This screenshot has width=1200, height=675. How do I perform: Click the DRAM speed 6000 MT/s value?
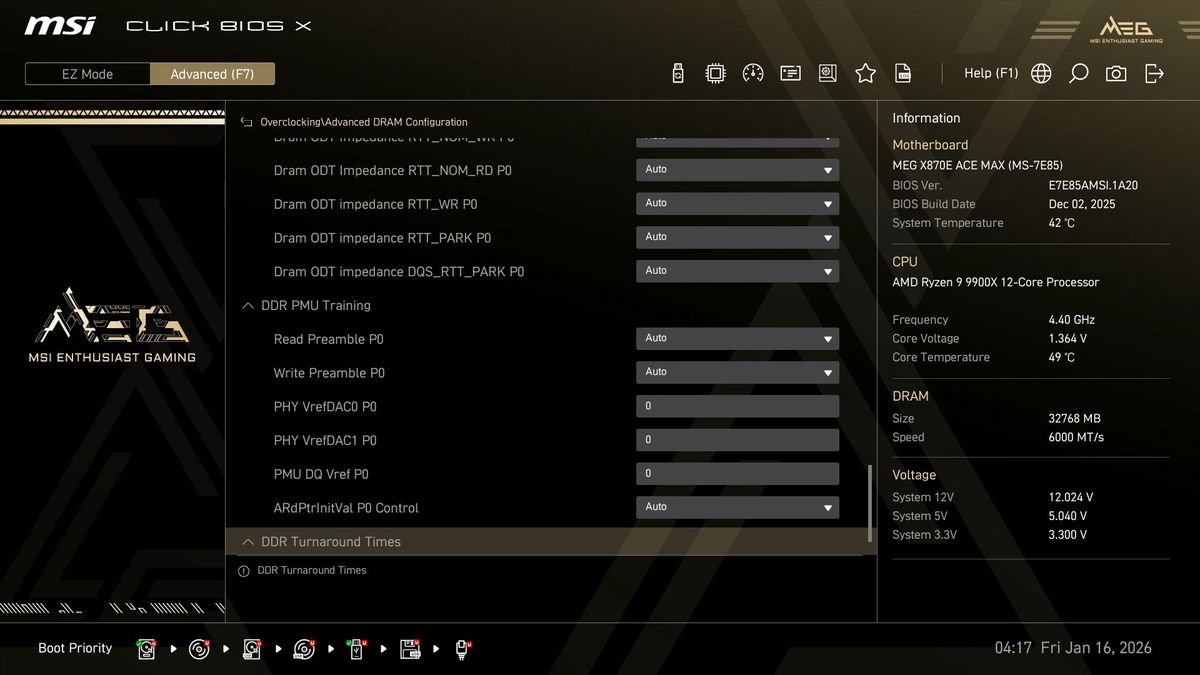coord(1076,438)
